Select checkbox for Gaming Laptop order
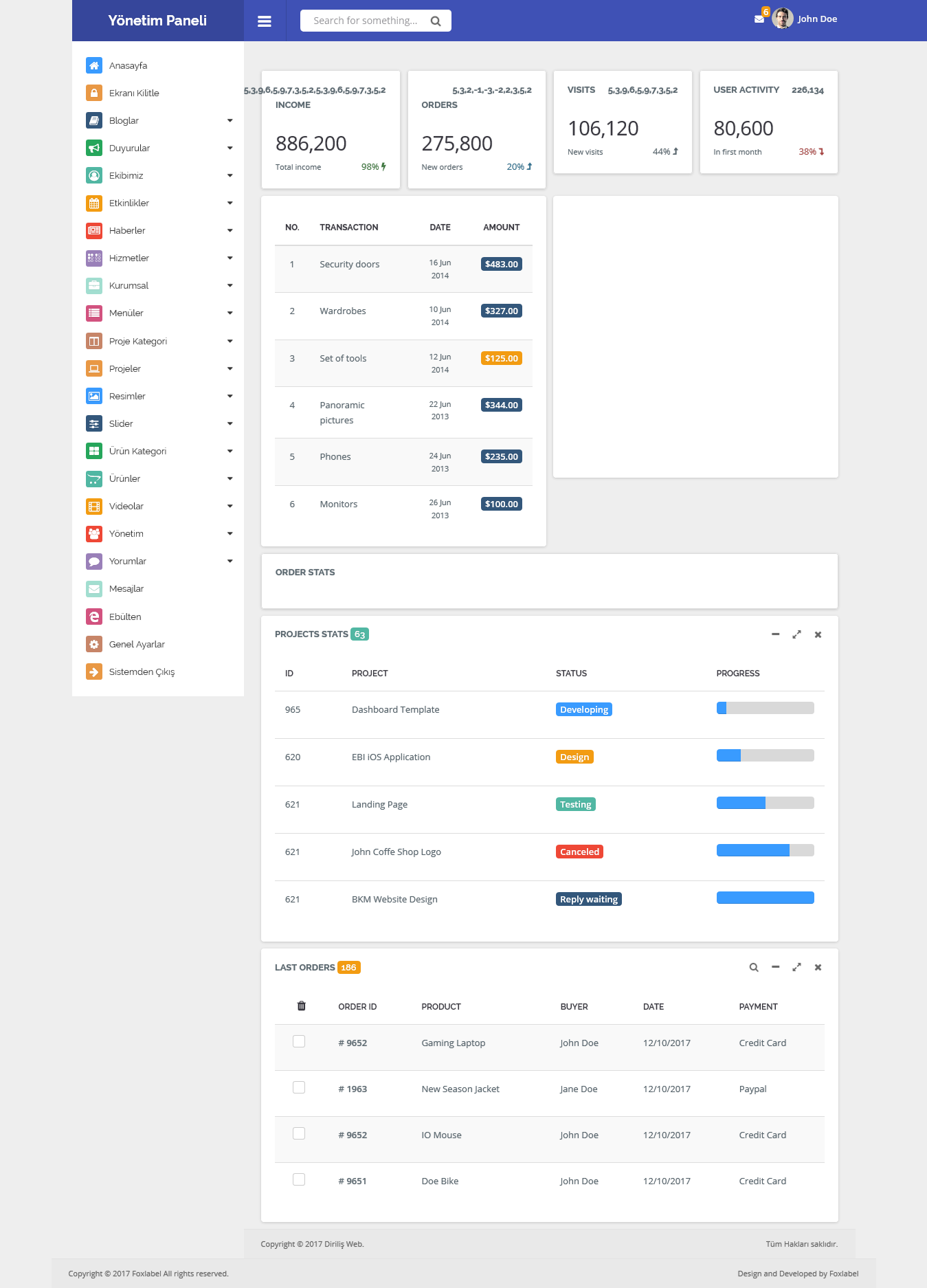This screenshot has width=927, height=1288. point(299,1041)
